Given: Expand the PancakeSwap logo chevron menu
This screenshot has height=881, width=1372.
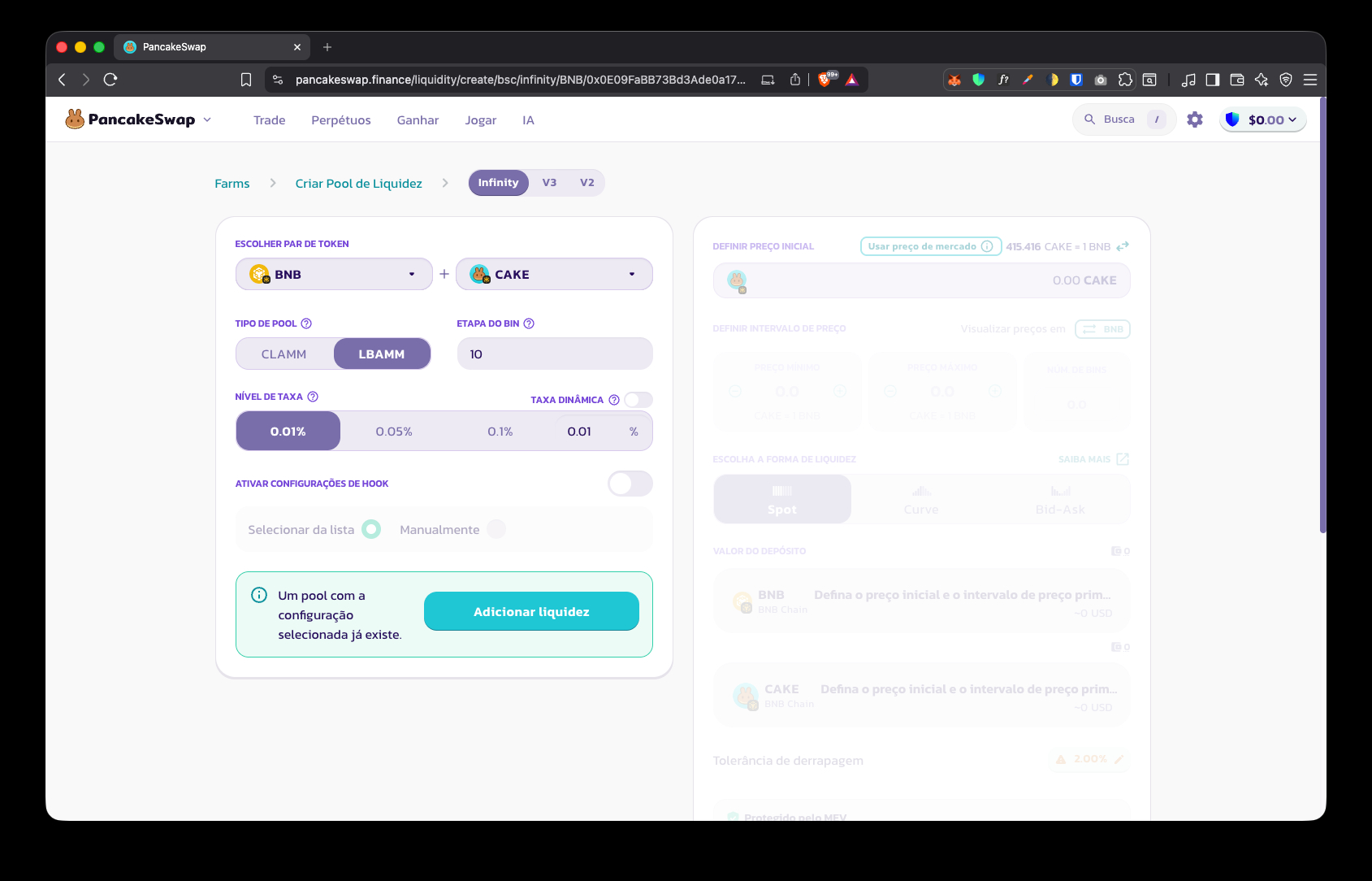Looking at the screenshot, I should tap(207, 119).
